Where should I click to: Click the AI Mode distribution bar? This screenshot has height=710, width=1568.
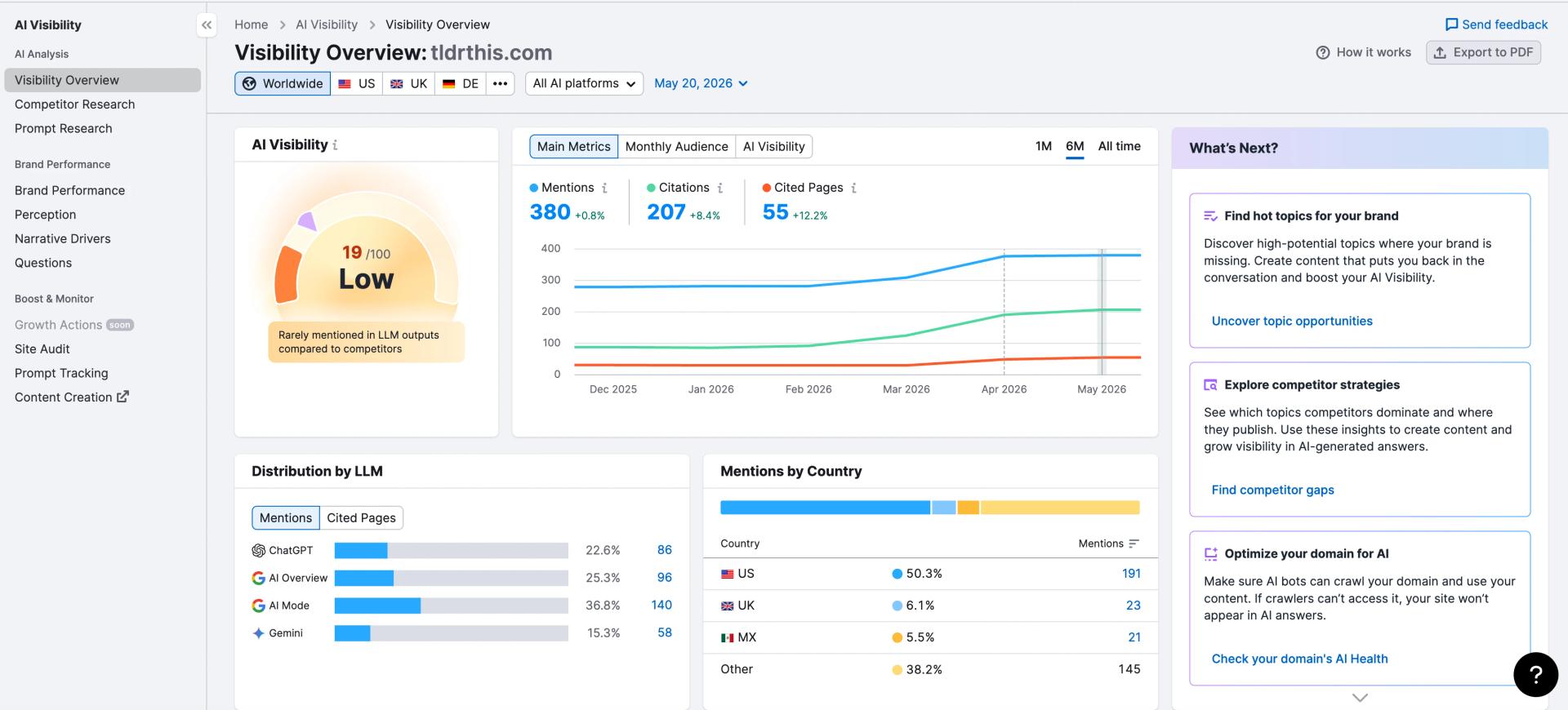(451, 606)
